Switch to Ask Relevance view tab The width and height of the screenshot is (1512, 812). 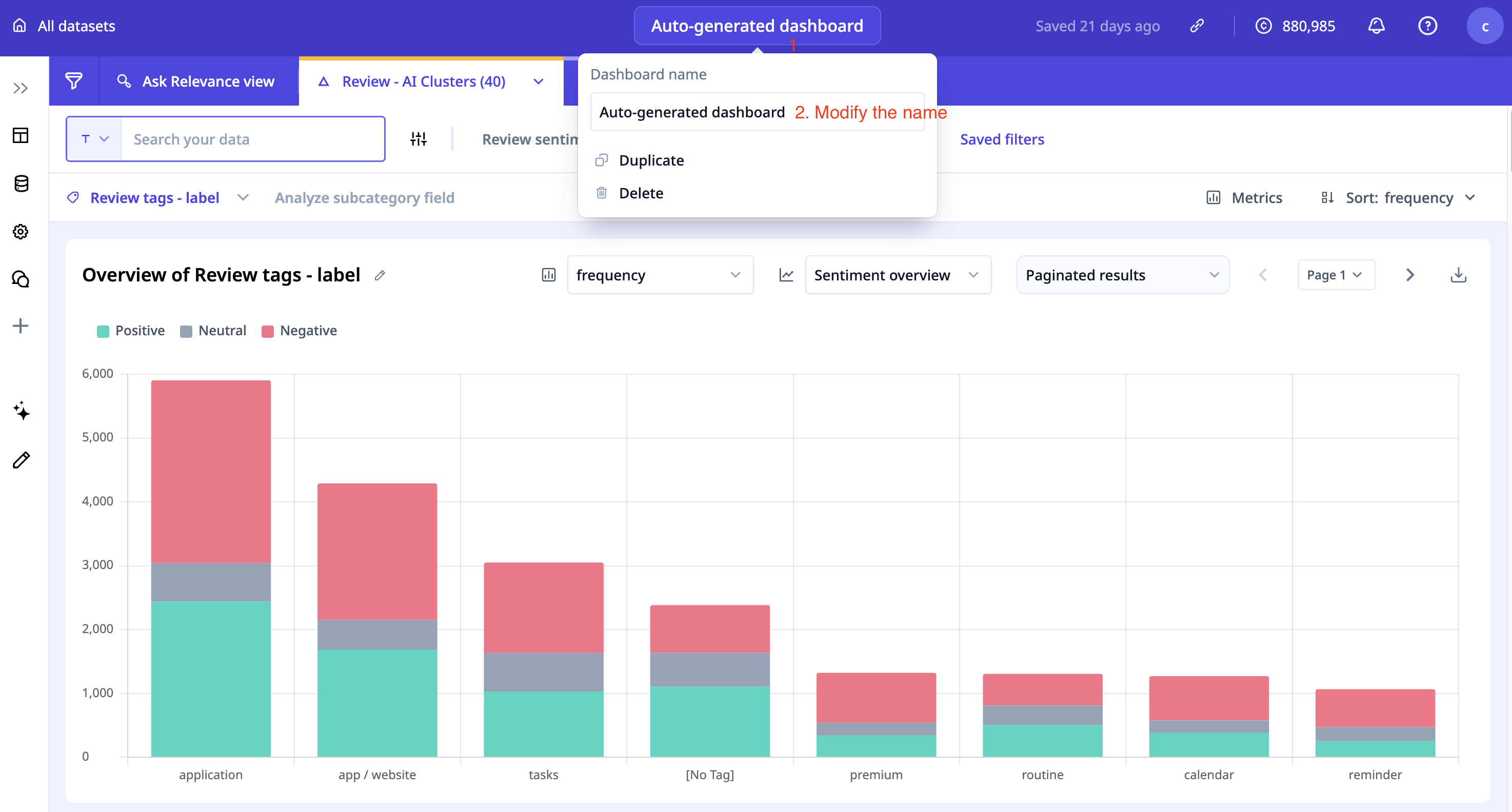[x=198, y=81]
